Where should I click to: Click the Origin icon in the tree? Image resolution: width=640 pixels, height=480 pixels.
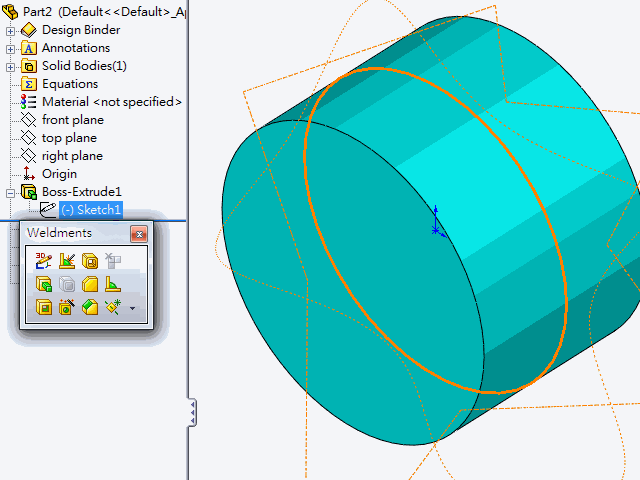point(29,173)
